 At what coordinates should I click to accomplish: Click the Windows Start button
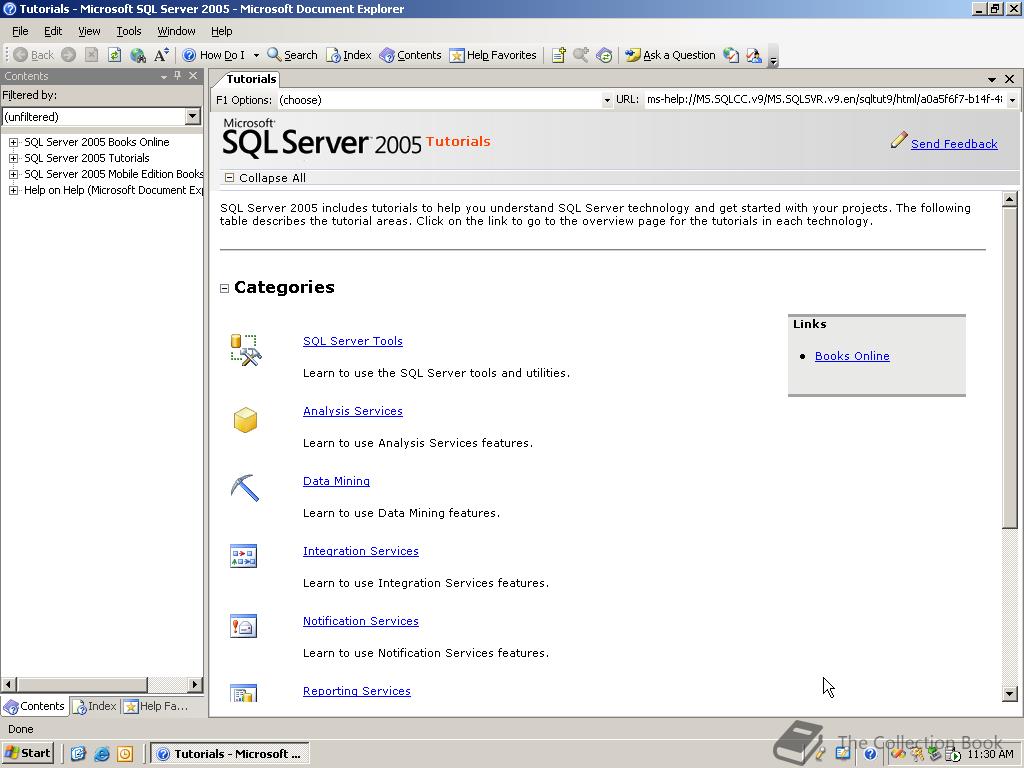tap(27, 753)
